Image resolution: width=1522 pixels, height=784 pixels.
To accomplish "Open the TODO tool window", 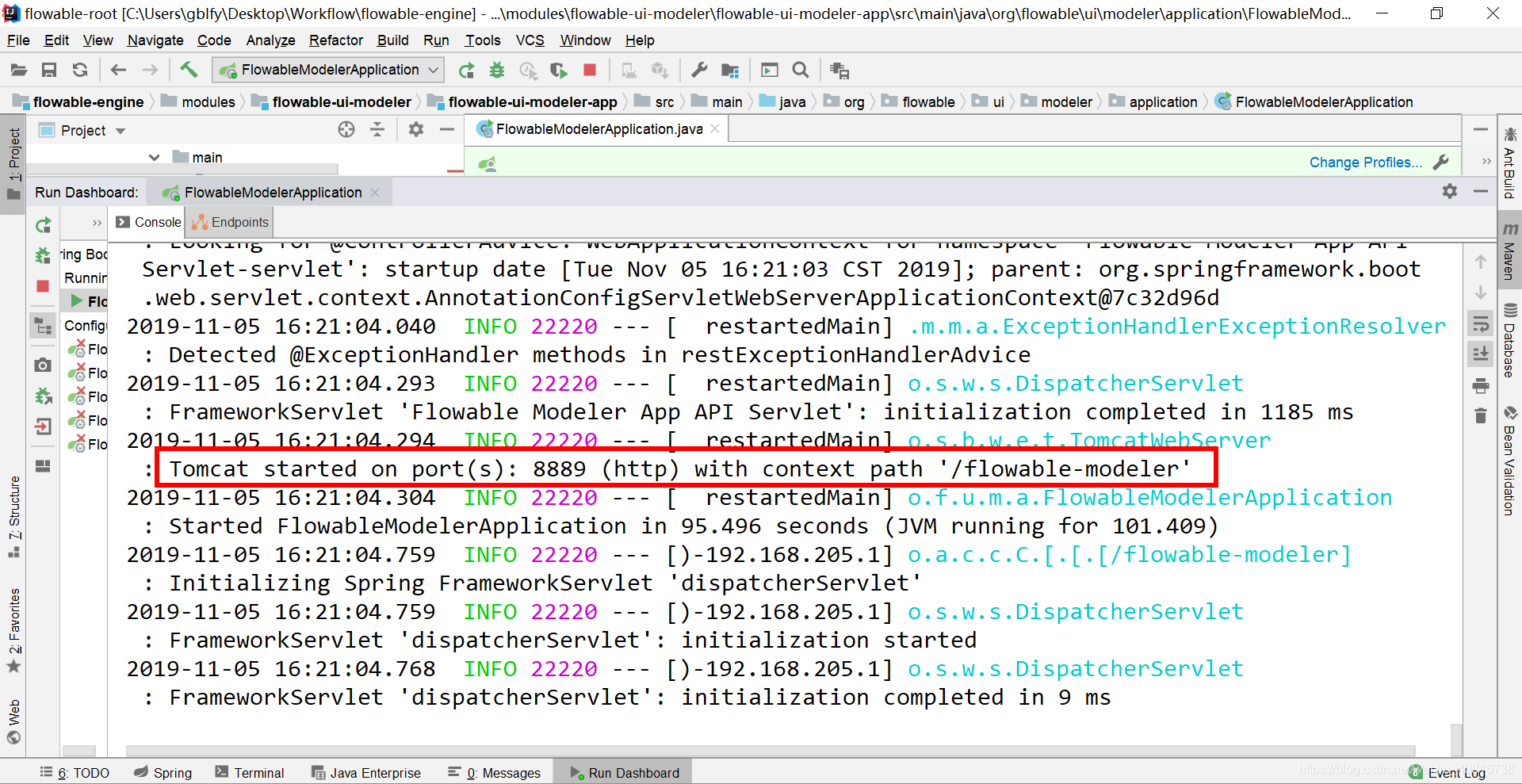I will click(x=75, y=772).
